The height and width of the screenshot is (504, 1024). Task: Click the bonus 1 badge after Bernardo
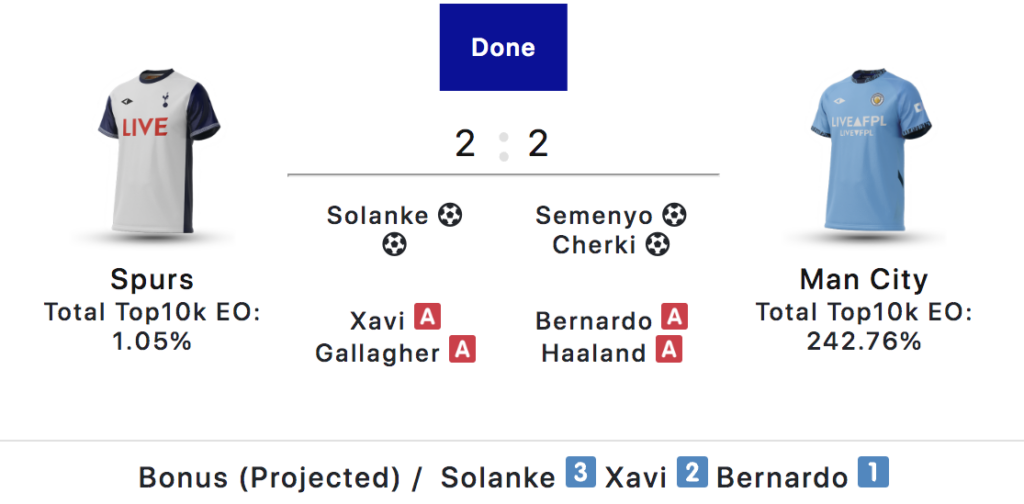coord(873,473)
